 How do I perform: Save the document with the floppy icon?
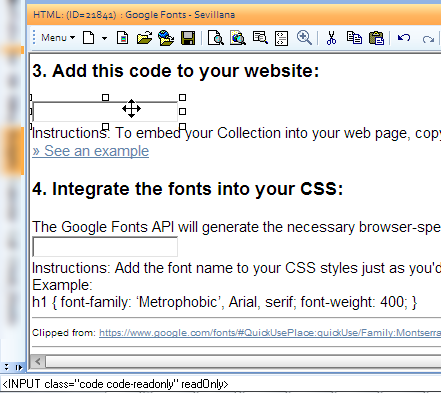(188, 38)
